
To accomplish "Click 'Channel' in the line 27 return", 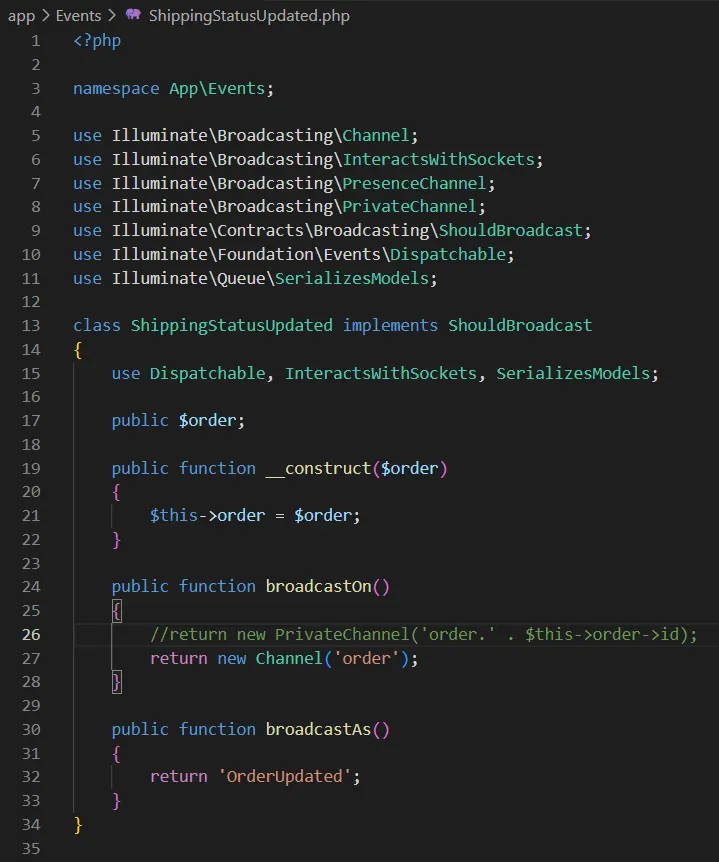I will pos(289,658).
